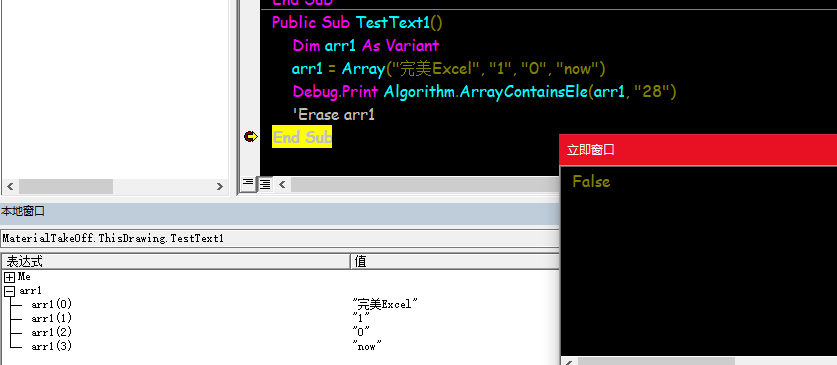The image size is (837, 365).
Task: Click the Procedure View icon
Action: pyautogui.click(x=248, y=184)
